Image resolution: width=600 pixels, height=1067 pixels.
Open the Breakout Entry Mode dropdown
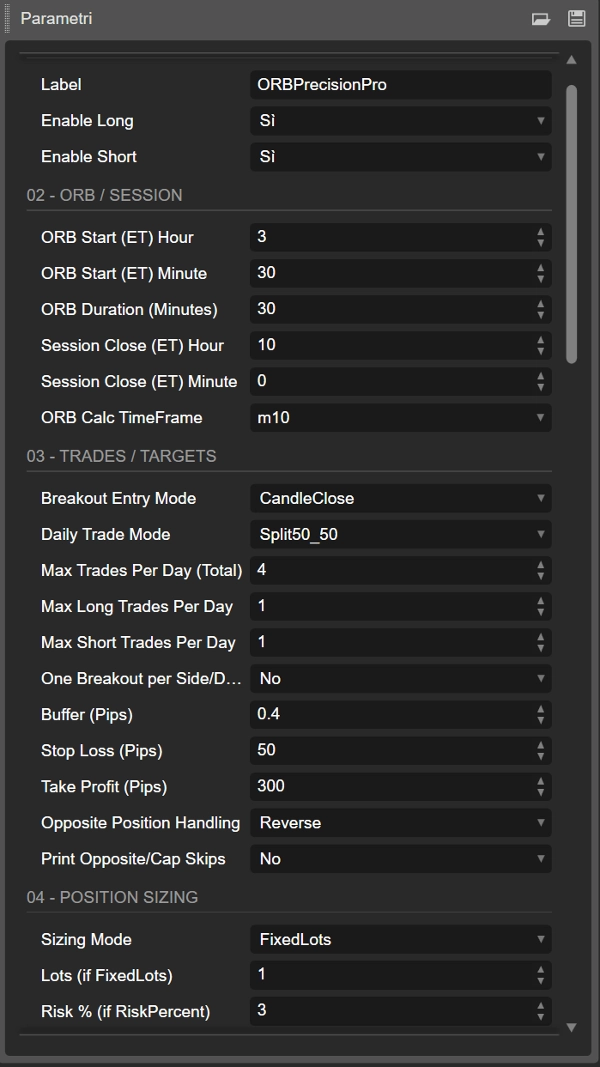400,498
